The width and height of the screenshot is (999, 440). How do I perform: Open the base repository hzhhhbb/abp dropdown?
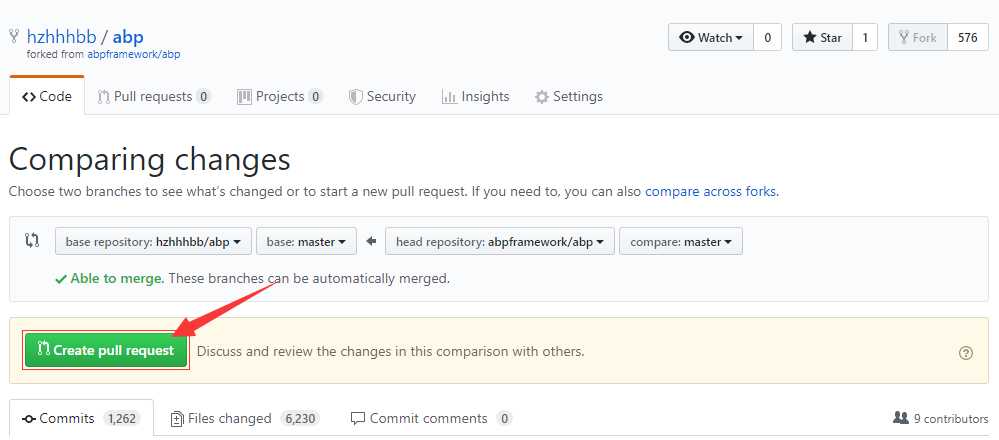pos(154,241)
